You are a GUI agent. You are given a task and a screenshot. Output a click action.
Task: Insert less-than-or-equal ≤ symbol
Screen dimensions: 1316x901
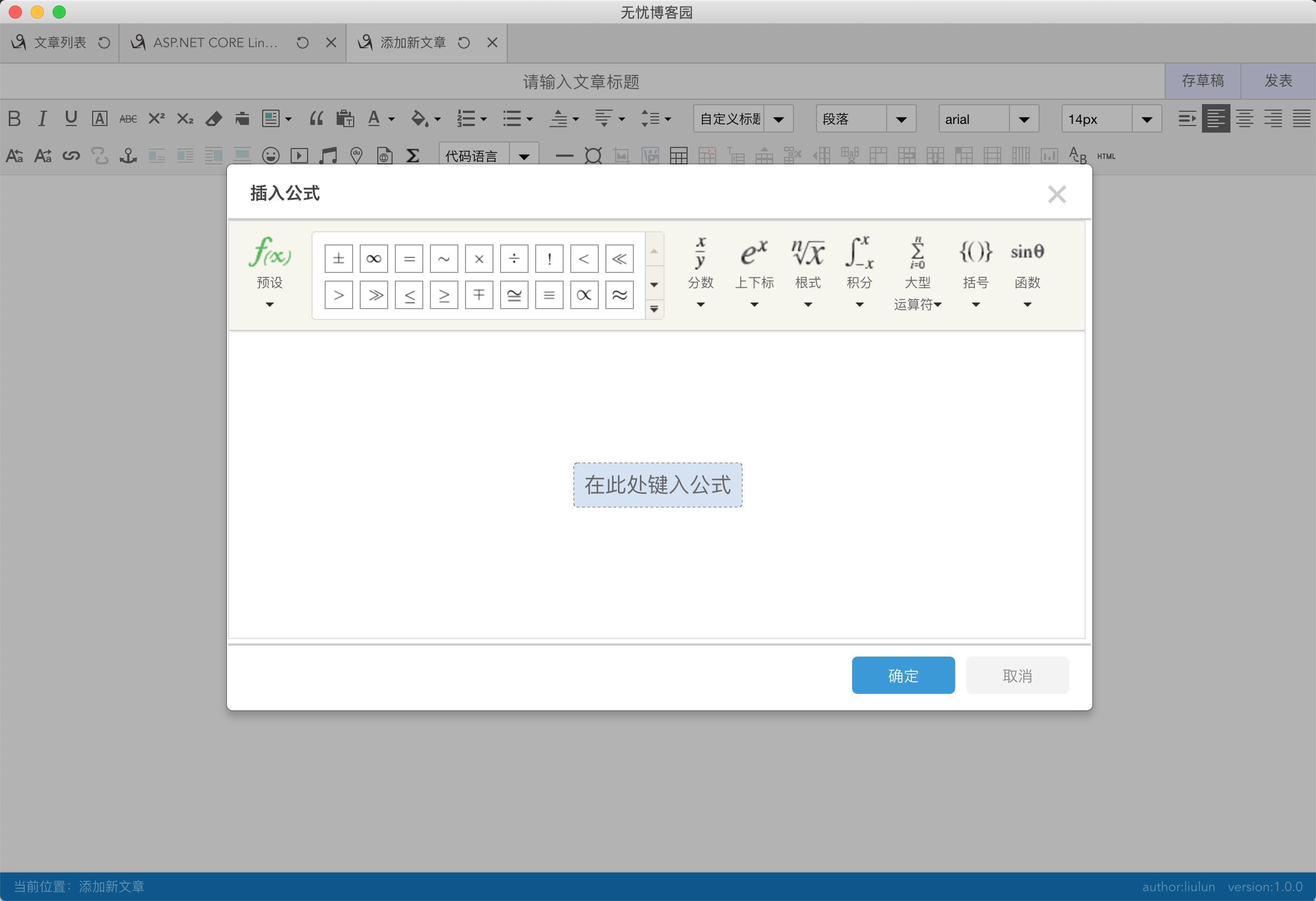coord(409,295)
